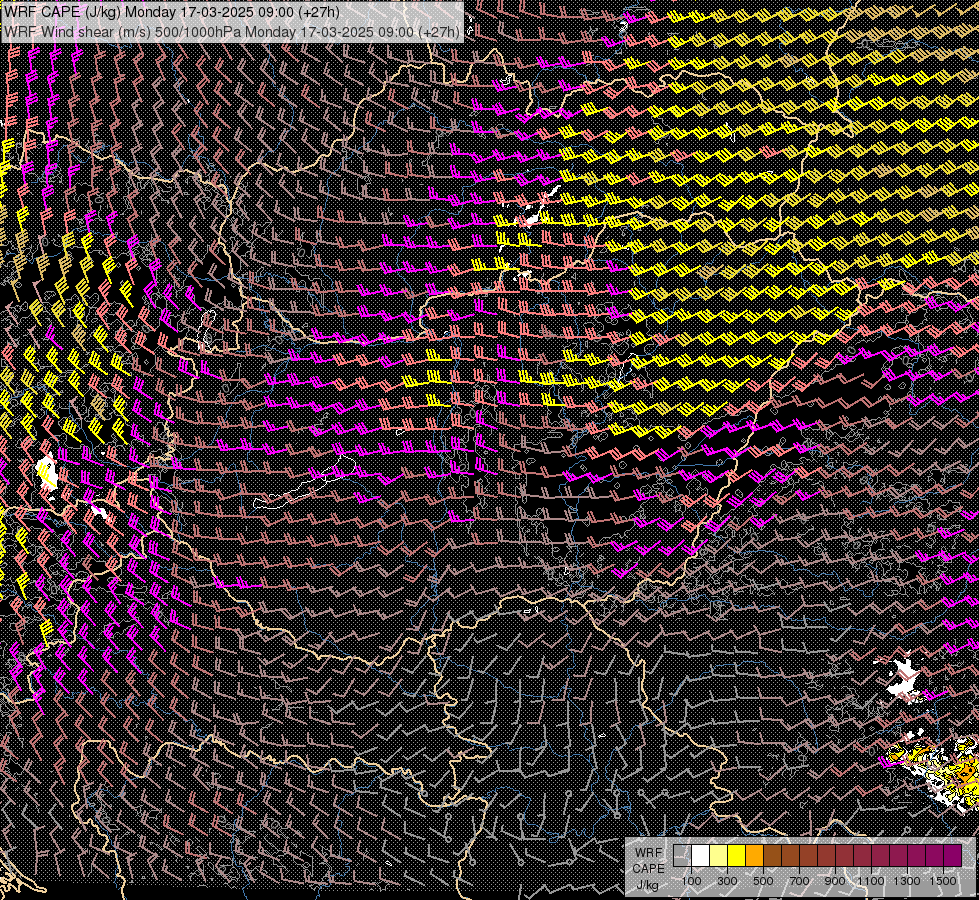Click the WRF Wind shear 500/1000hPa title line
This screenshot has width=979, height=900.
click(x=232, y=31)
